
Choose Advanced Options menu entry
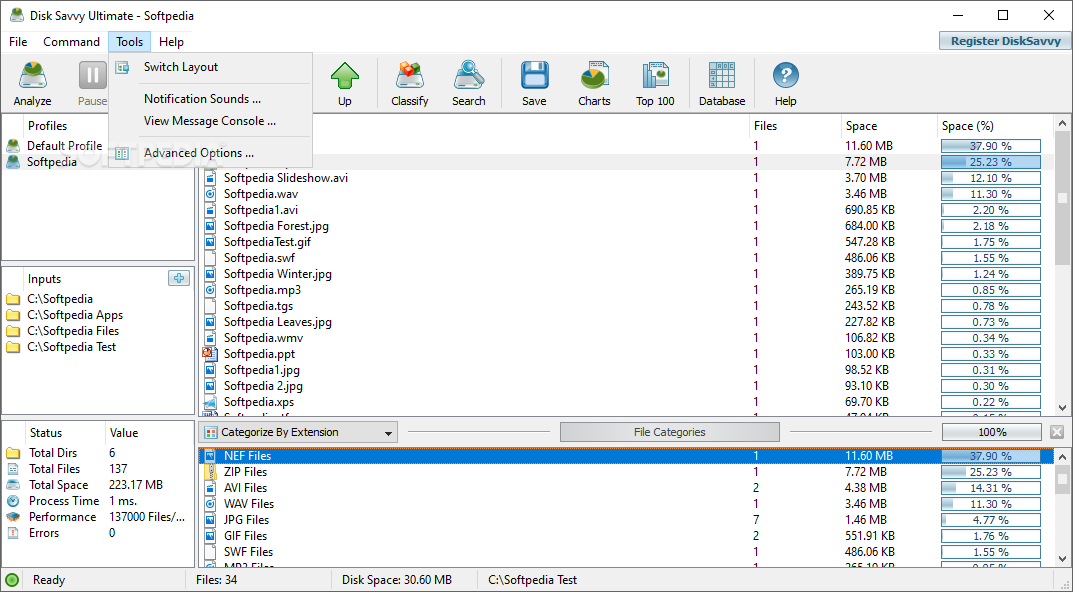(x=199, y=153)
